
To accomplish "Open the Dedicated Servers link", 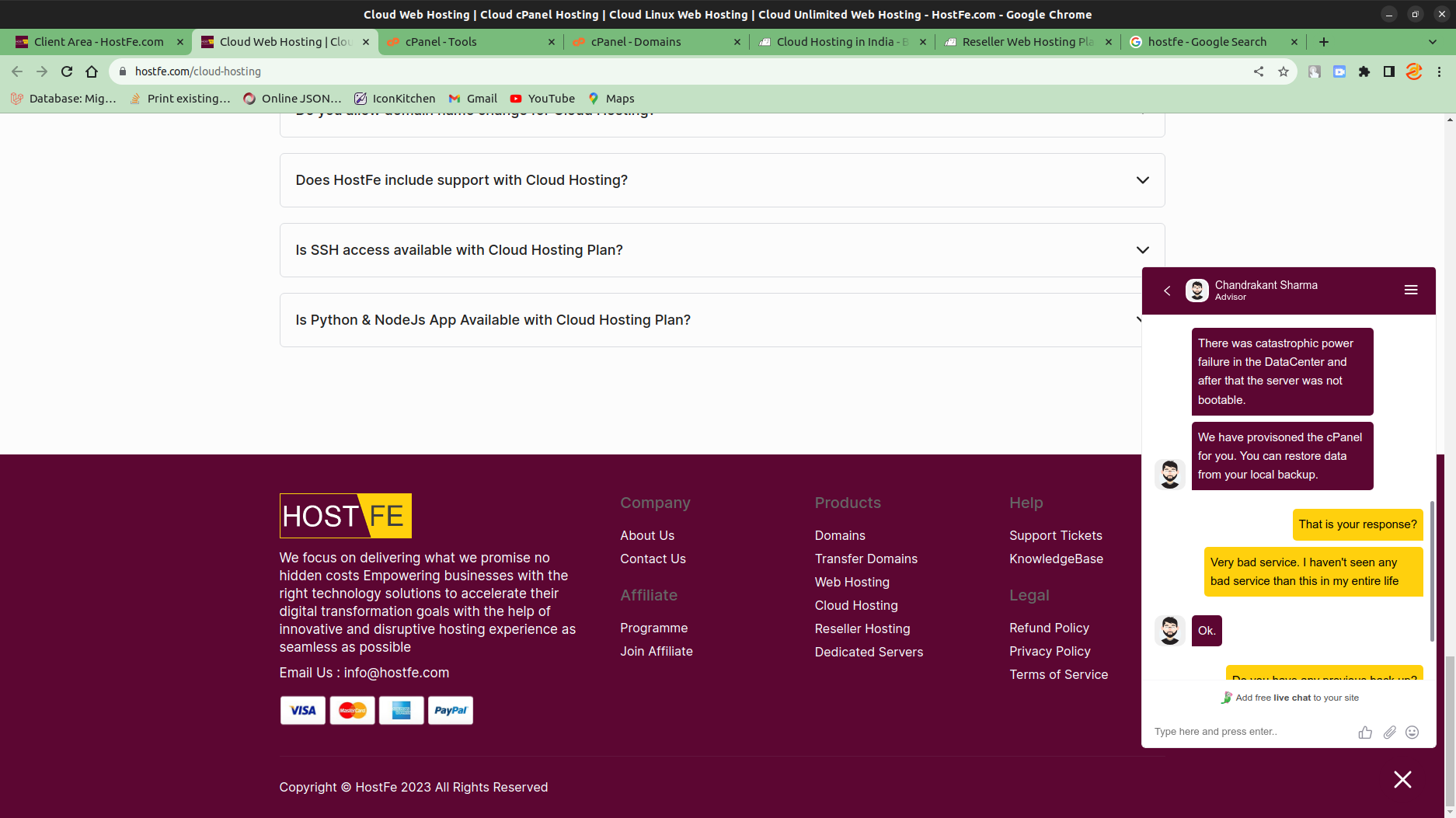I will (x=869, y=652).
